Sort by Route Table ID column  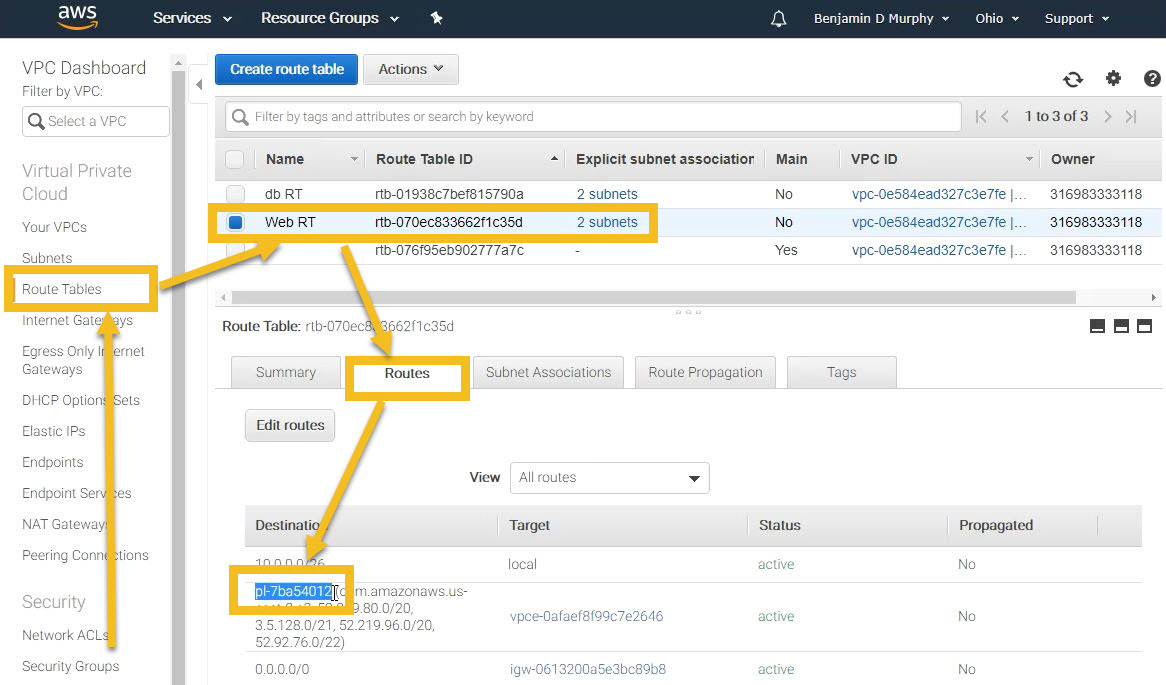(466, 159)
